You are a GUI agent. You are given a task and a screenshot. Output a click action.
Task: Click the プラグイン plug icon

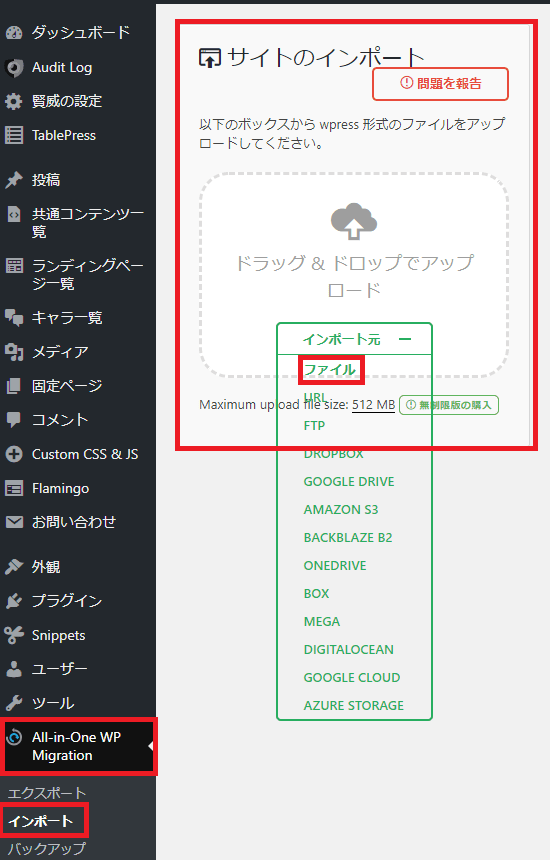click(x=14, y=601)
